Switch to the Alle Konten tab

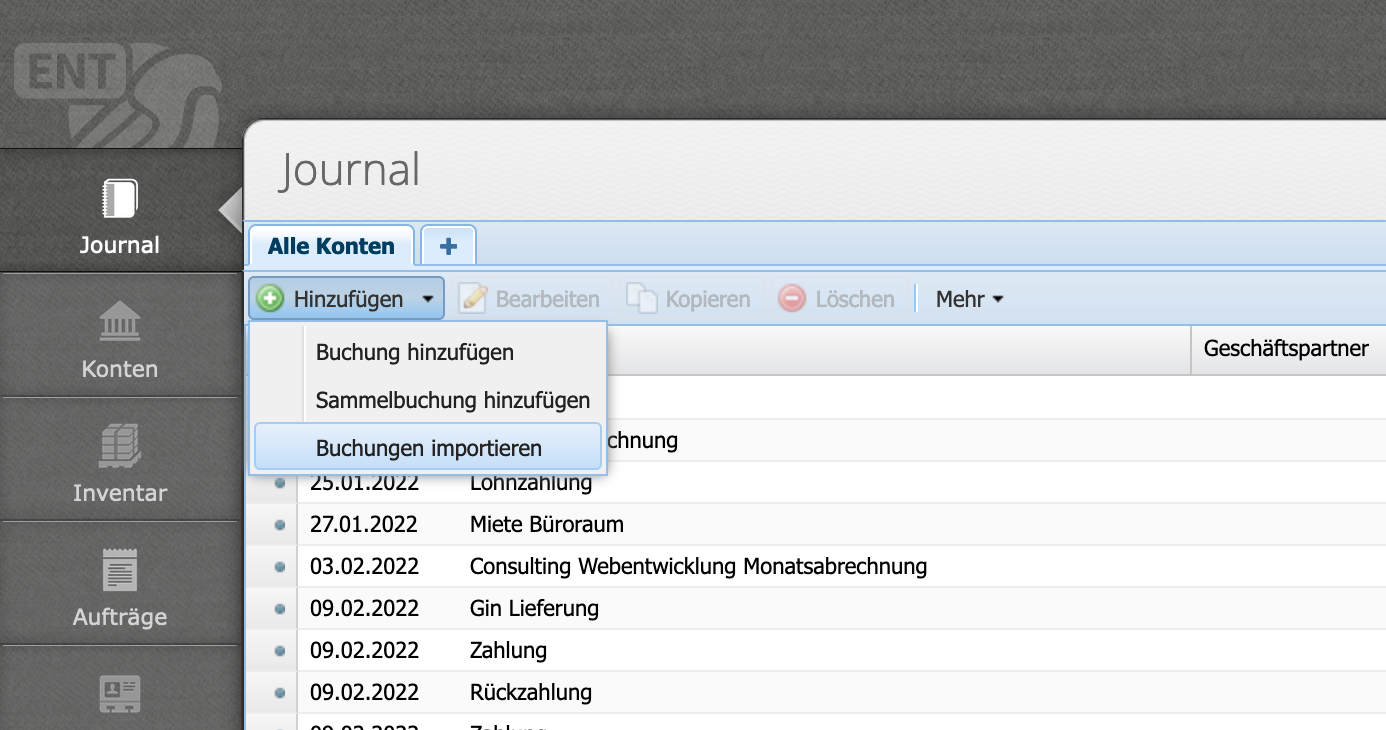coord(330,245)
